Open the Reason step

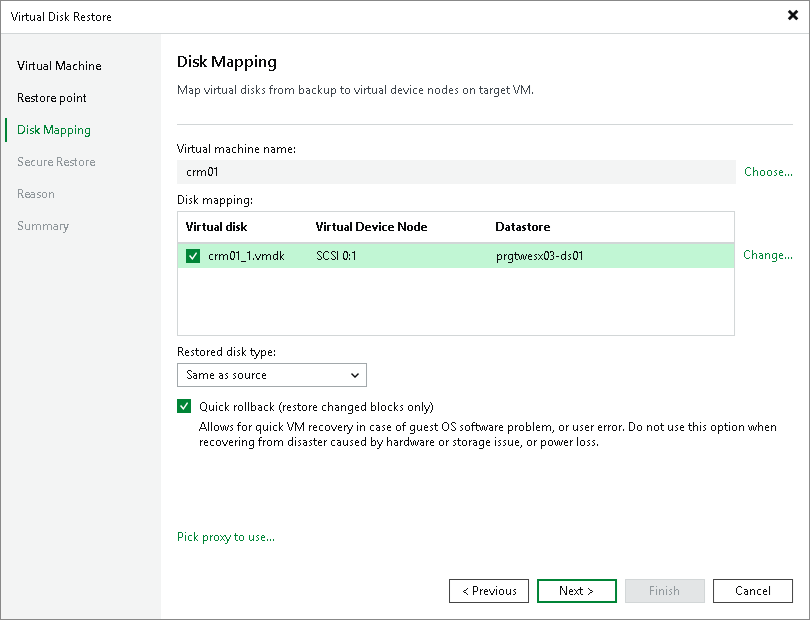36,193
